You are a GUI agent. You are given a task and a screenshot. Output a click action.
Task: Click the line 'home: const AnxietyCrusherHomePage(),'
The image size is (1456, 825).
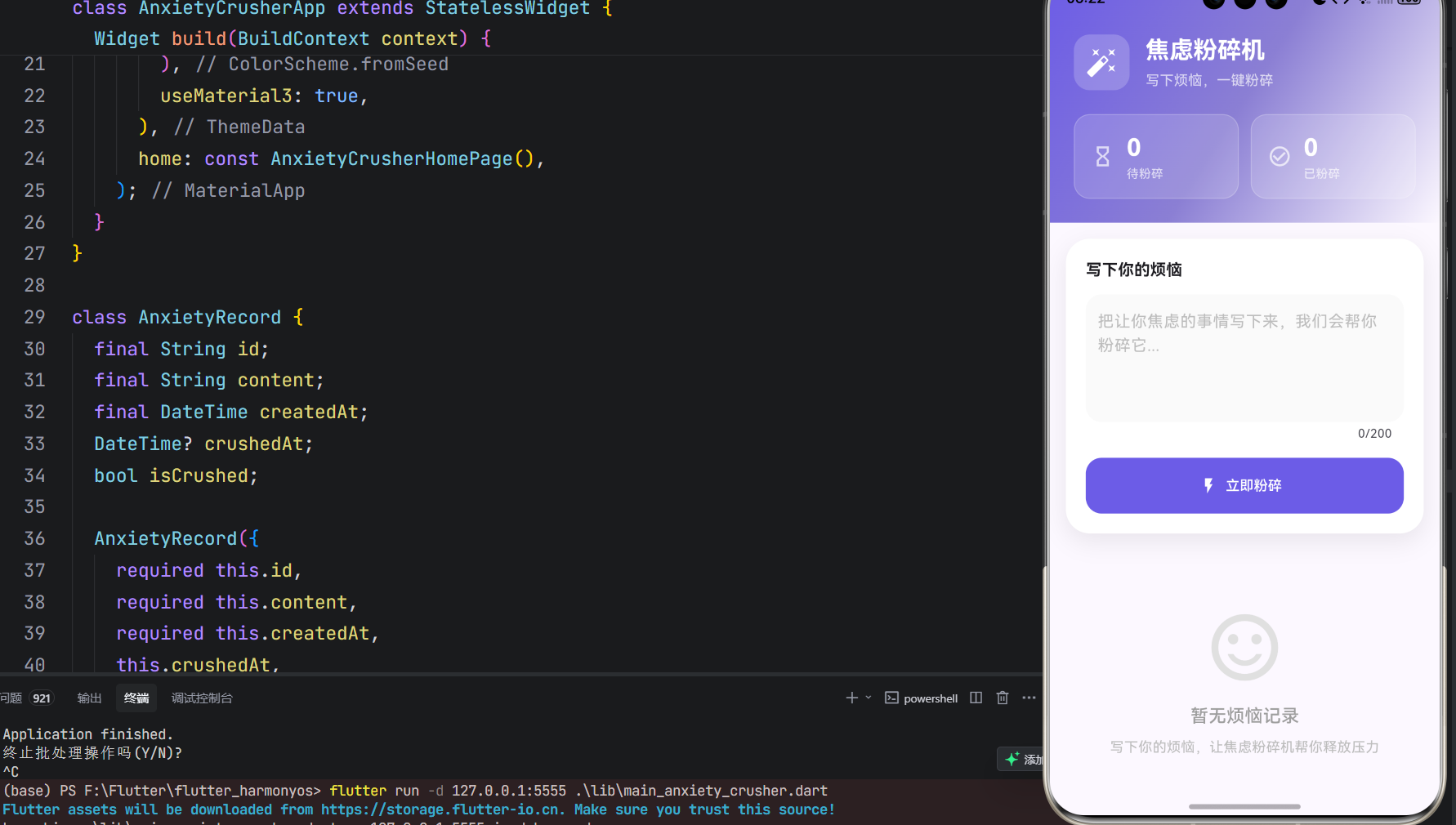341,158
